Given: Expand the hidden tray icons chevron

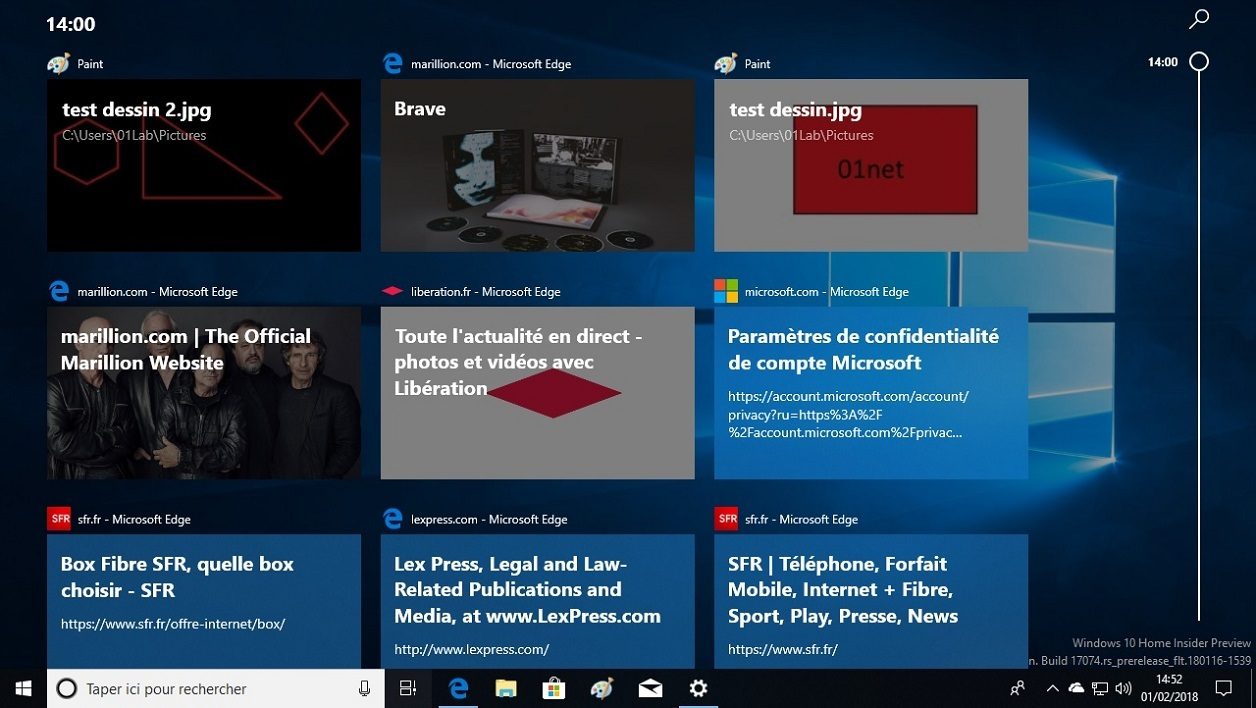Looking at the screenshot, I should [x=1052, y=688].
